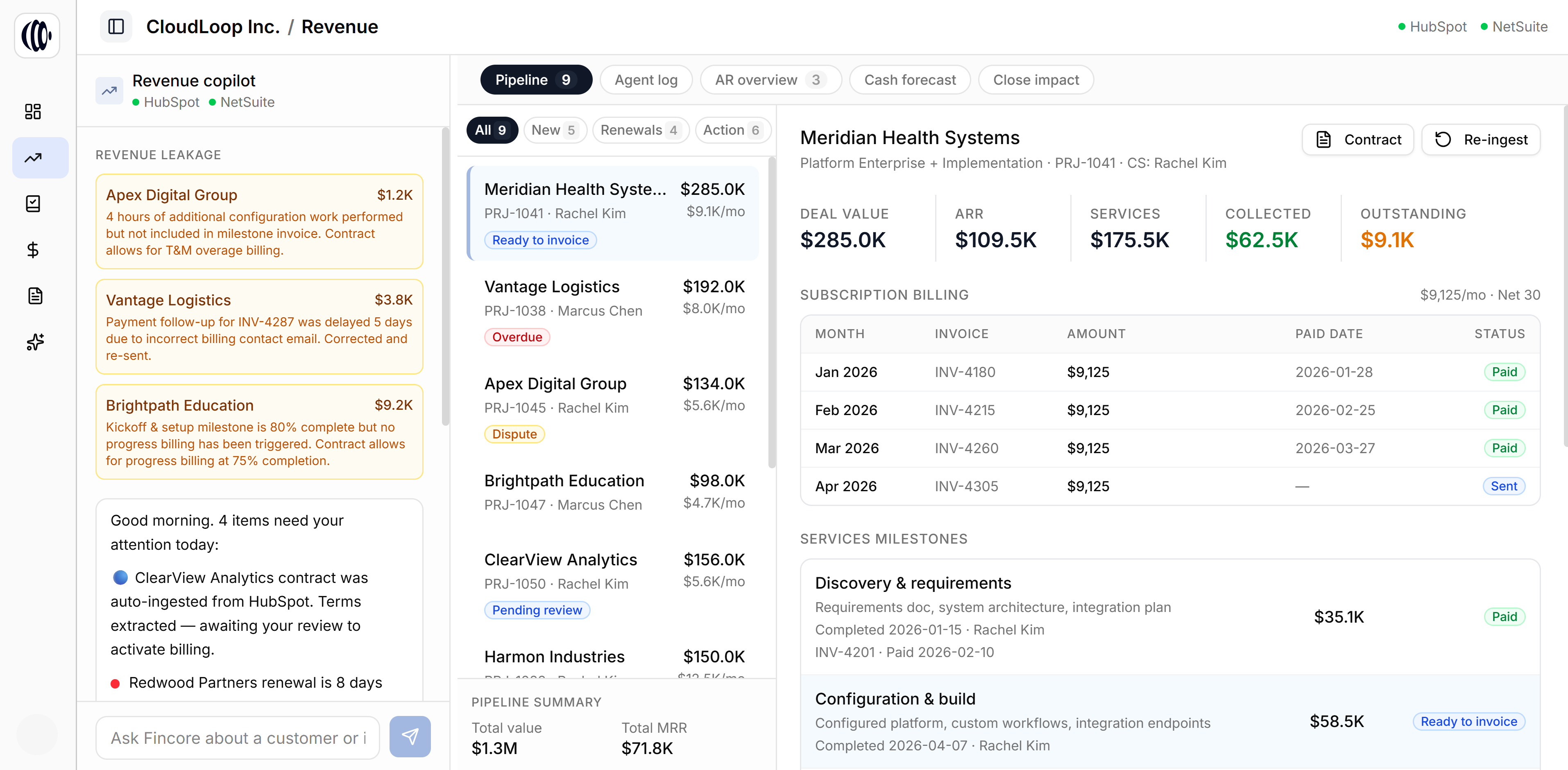The height and width of the screenshot is (770, 1568).
Task: Click the Sent status for Apr 2026
Action: 1503,486
